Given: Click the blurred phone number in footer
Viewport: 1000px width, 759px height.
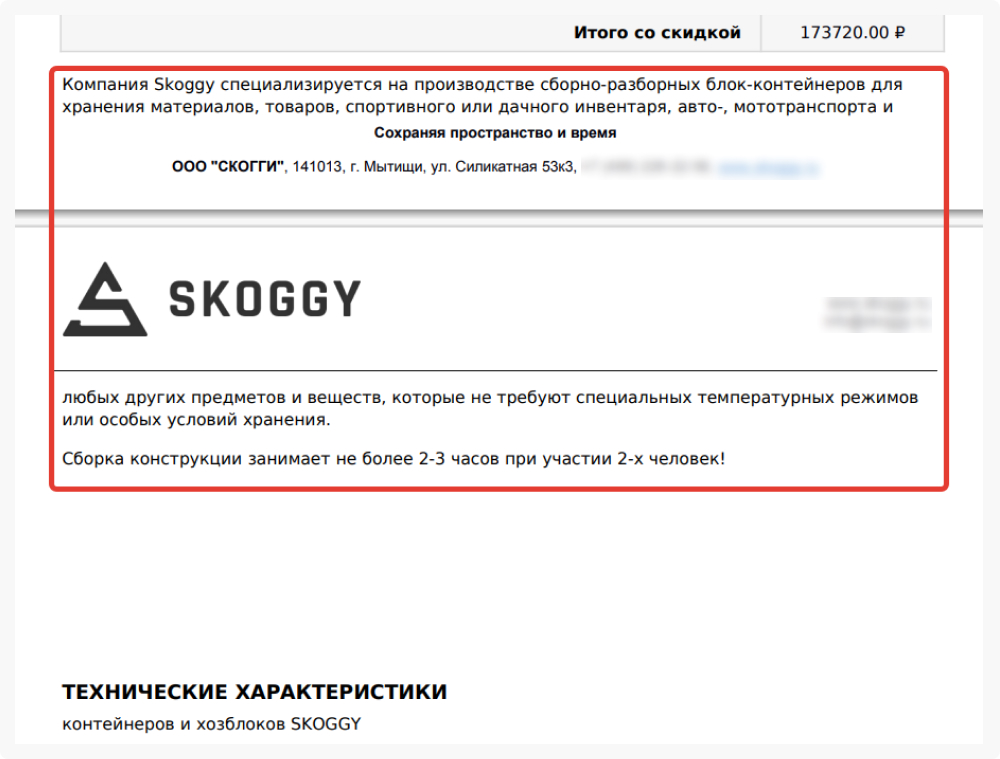Looking at the screenshot, I should click(646, 167).
